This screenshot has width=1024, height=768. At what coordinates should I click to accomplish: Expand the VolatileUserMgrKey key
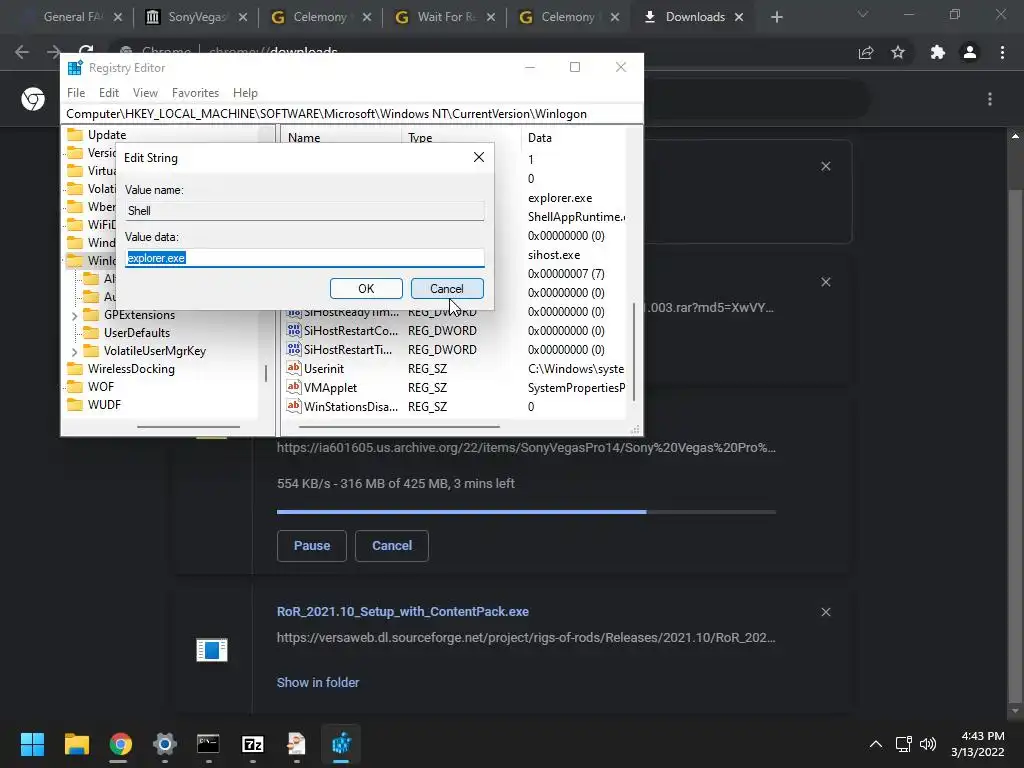[74, 351]
